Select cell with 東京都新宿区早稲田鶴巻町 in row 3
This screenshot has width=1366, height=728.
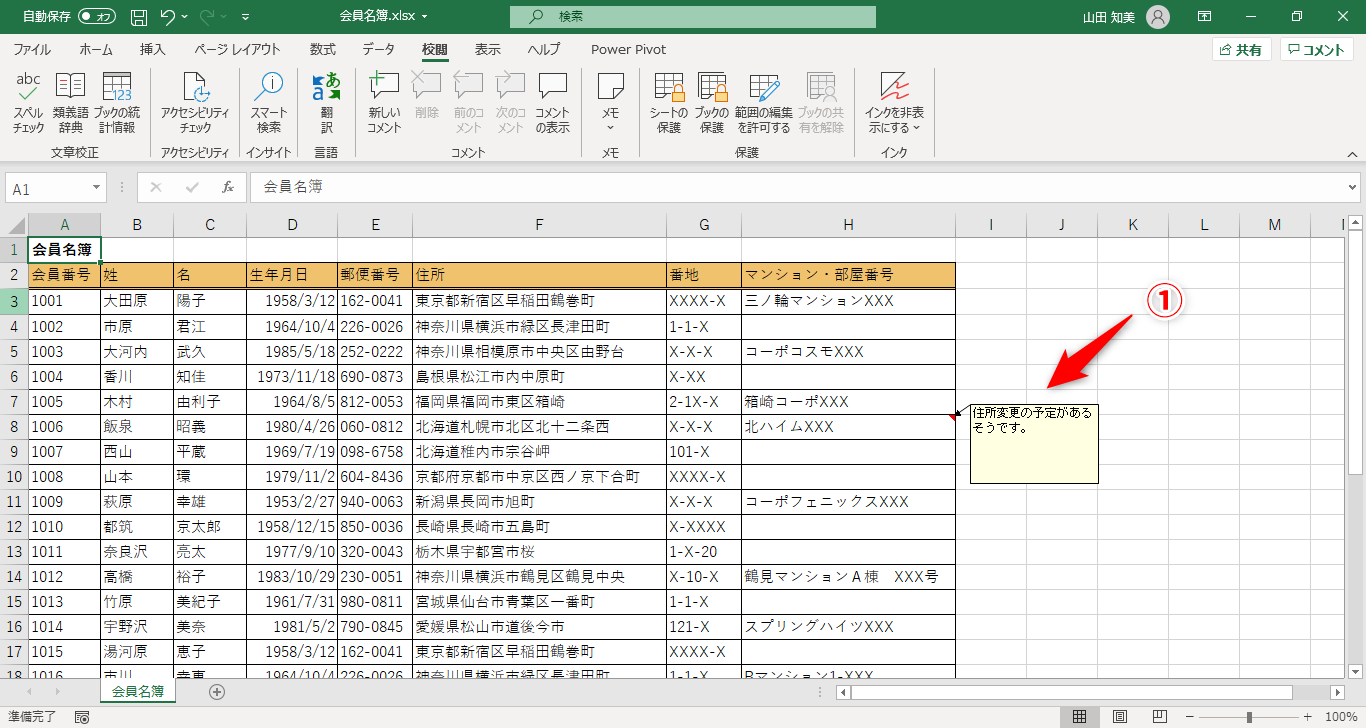[x=539, y=301]
